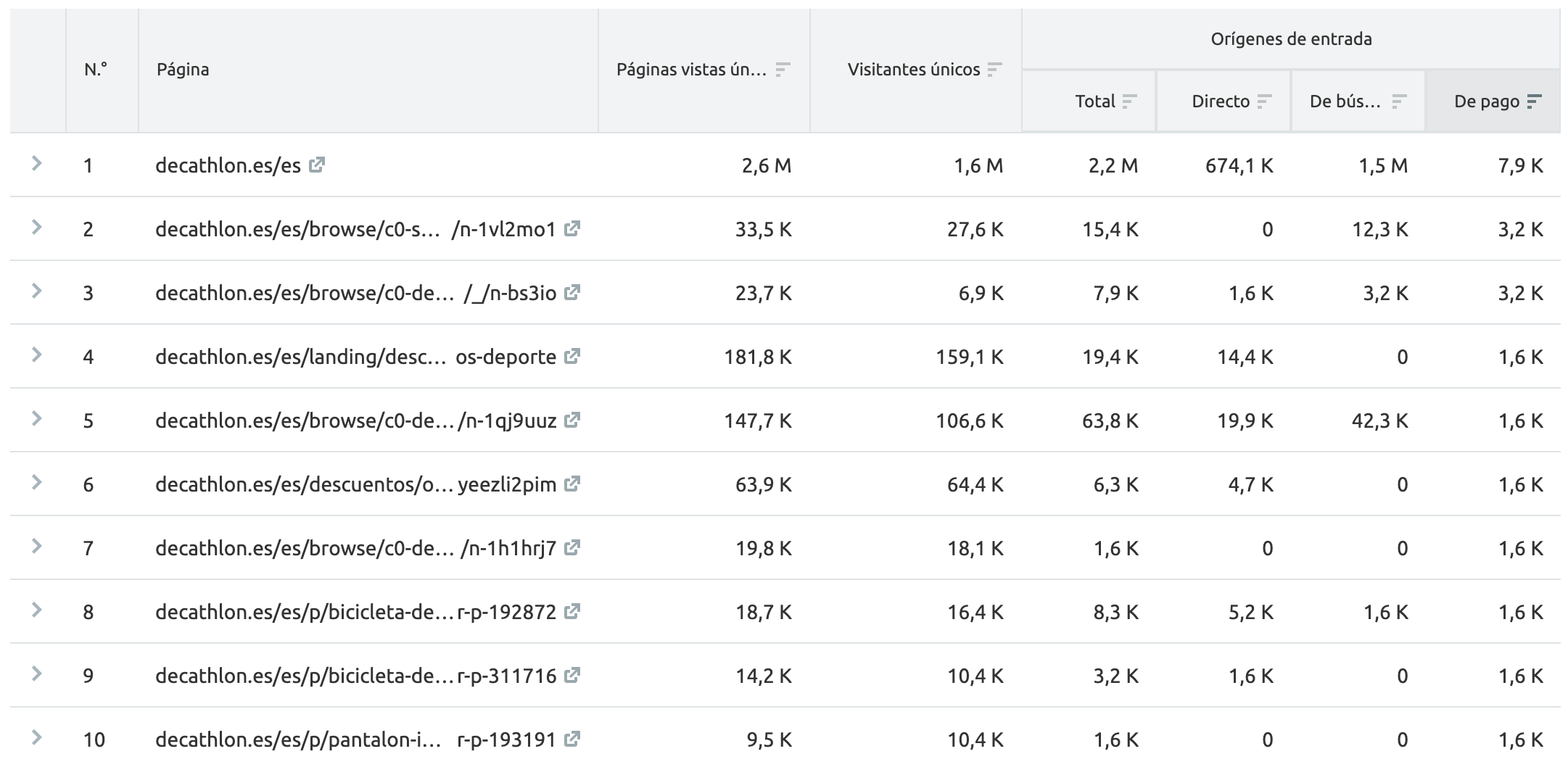Expand row 1 decathlon.es/es
The image size is (1568, 767).
click(x=36, y=164)
